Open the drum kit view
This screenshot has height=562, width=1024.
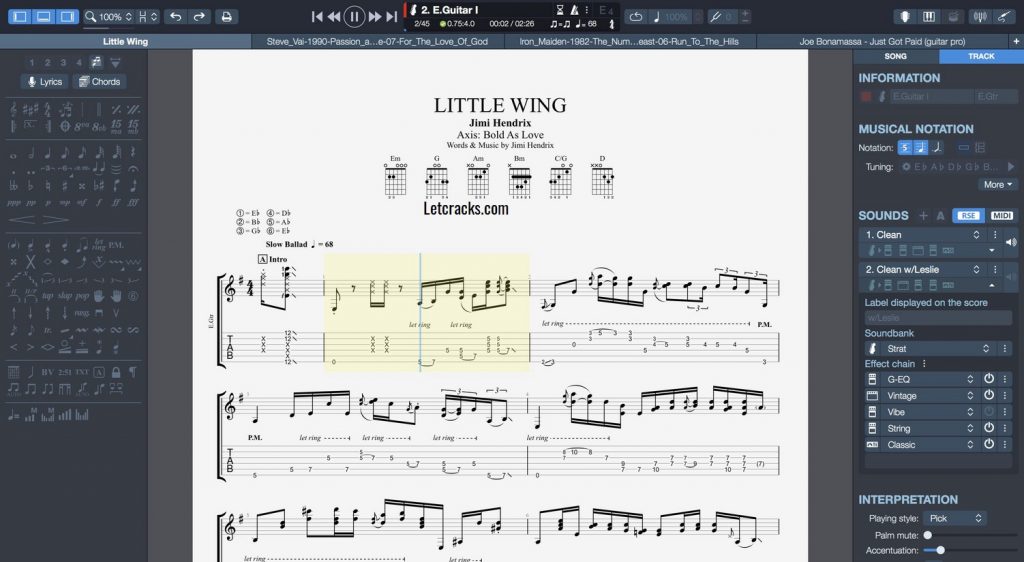coord(953,17)
